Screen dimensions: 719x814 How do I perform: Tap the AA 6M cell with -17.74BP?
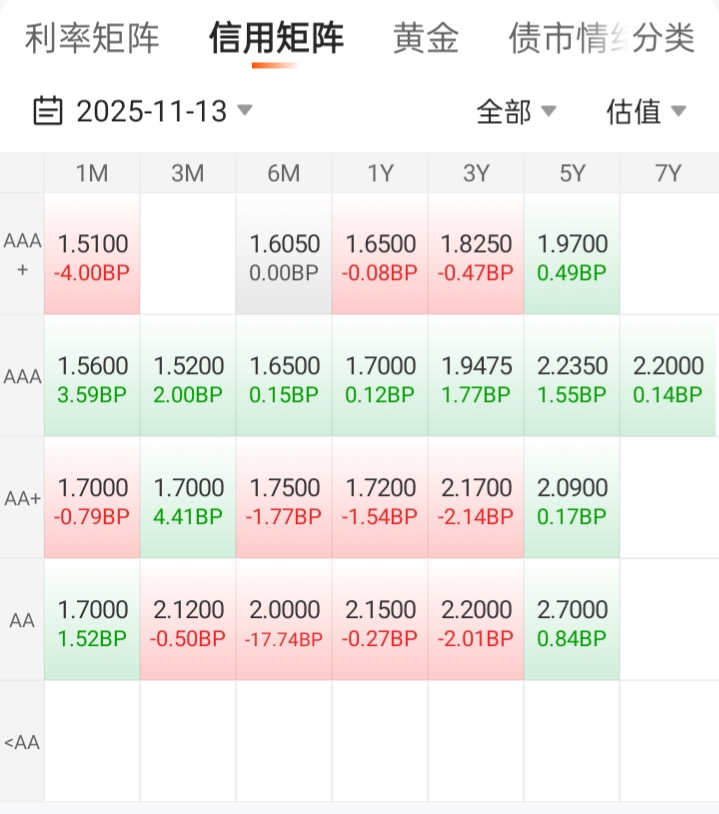(284, 620)
